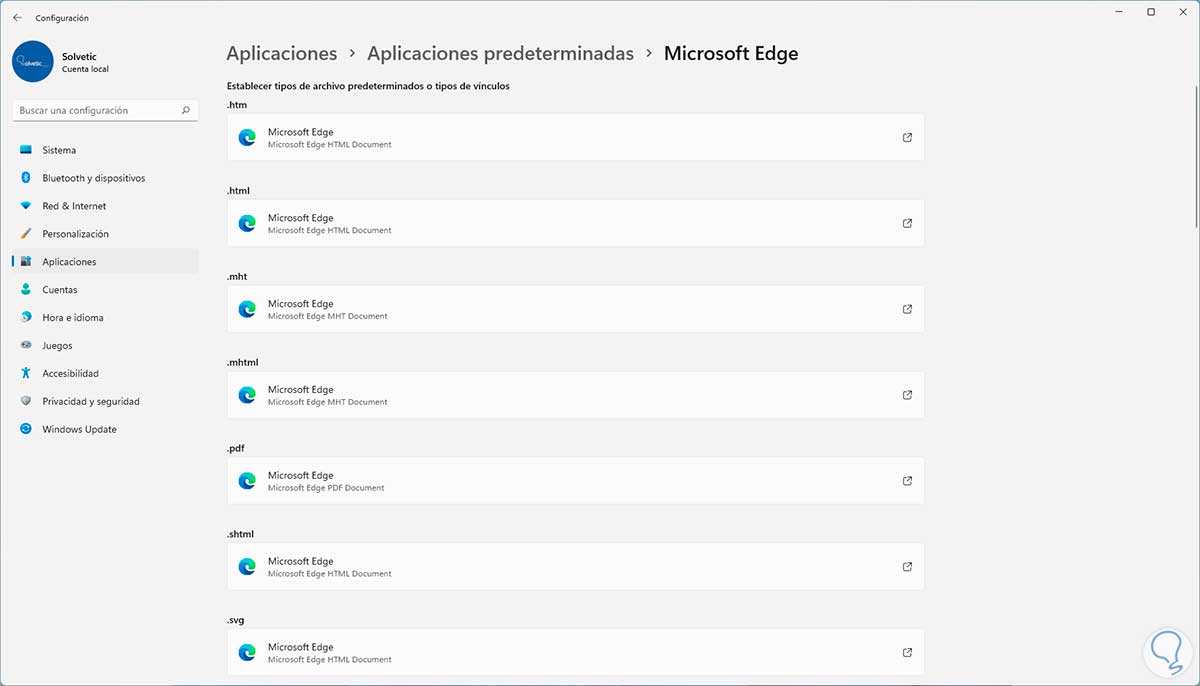Click the Edge icon in .html row
The width and height of the screenshot is (1200, 686).
pyautogui.click(x=247, y=224)
